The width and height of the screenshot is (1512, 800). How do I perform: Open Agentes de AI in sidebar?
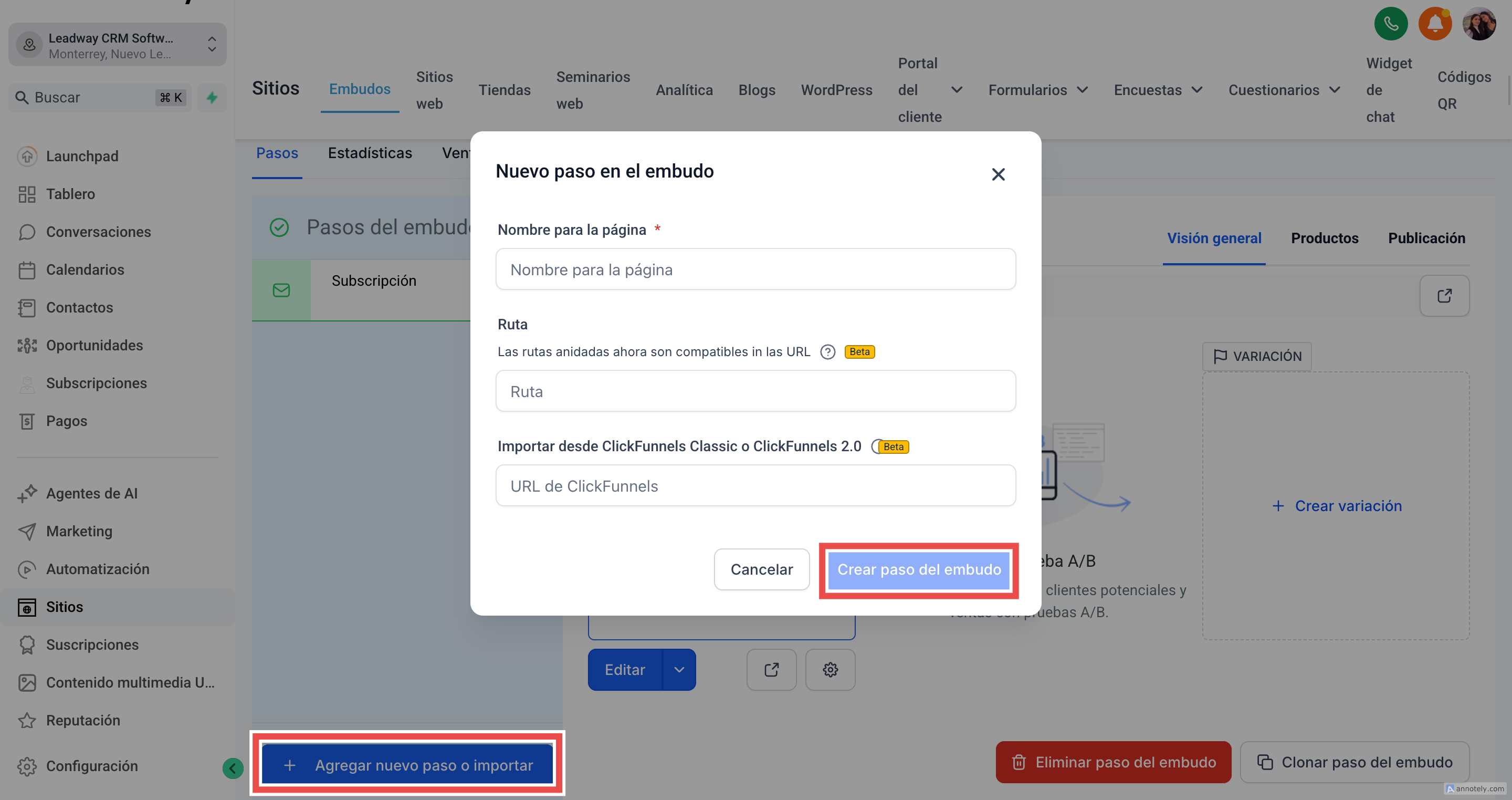(x=91, y=493)
